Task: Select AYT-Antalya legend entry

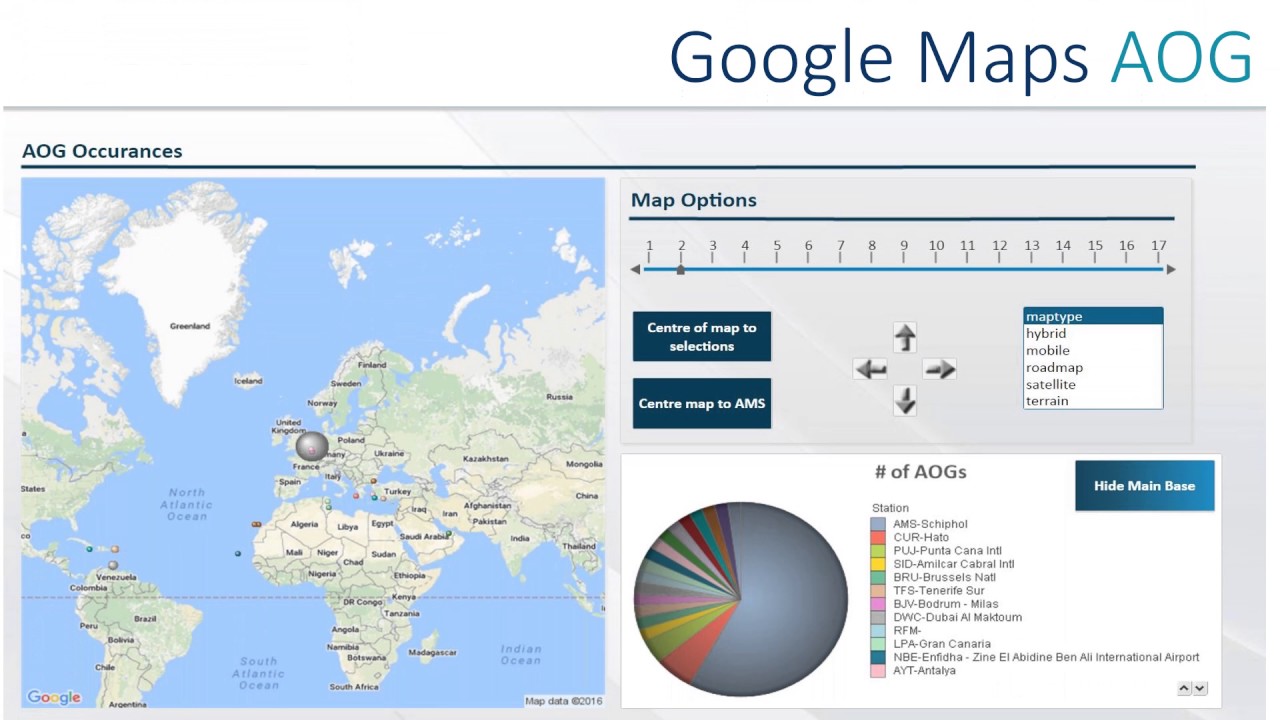Action: [924, 670]
